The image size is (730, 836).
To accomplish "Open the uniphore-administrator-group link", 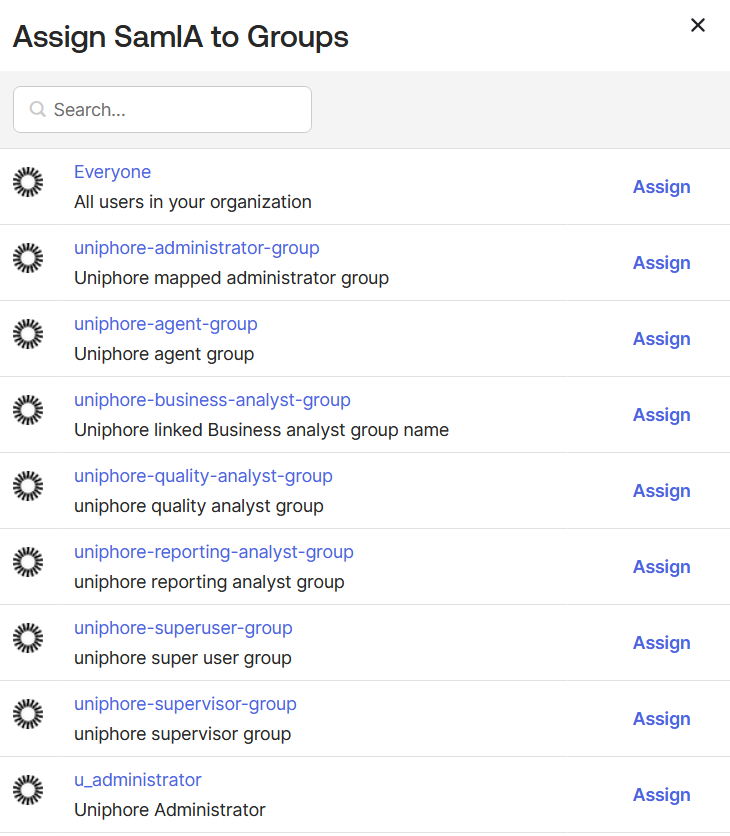I will click(x=197, y=248).
